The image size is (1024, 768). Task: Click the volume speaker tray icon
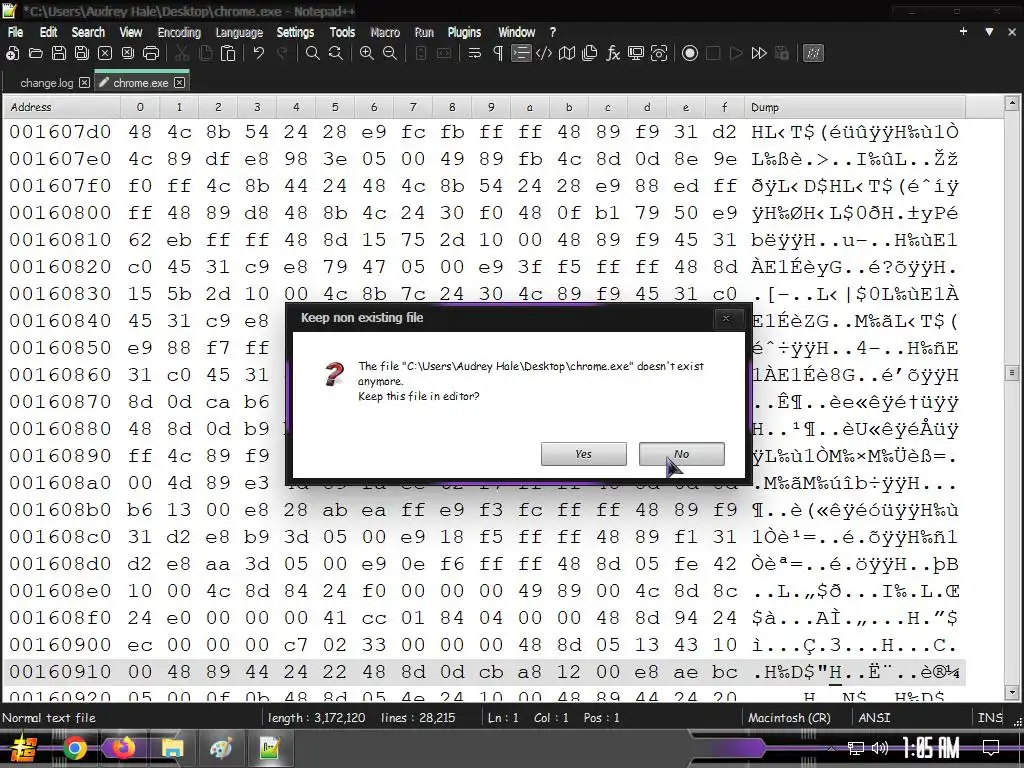click(x=880, y=748)
